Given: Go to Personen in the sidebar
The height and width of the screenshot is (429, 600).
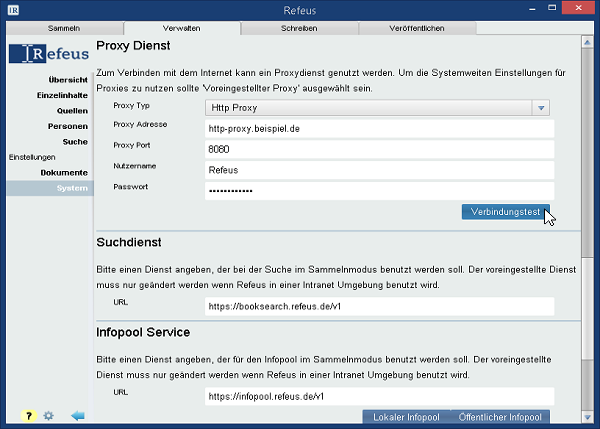Looking at the screenshot, I should pos(67,126).
